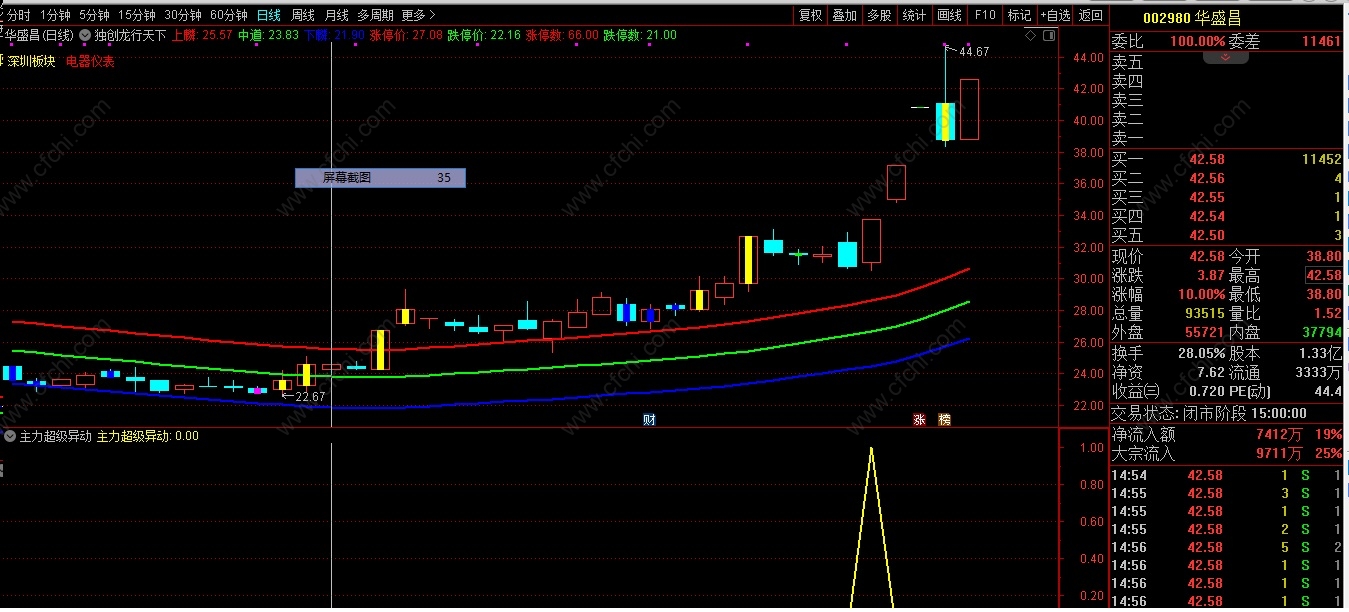The height and width of the screenshot is (612, 1349).
Task: Click the 下麟 21.90 indicator value
Action: point(334,35)
